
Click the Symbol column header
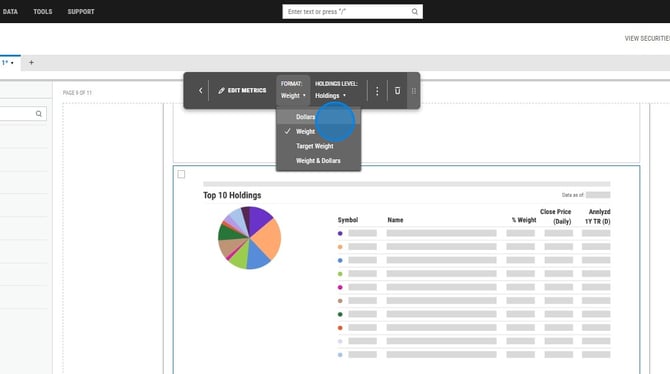click(348, 220)
